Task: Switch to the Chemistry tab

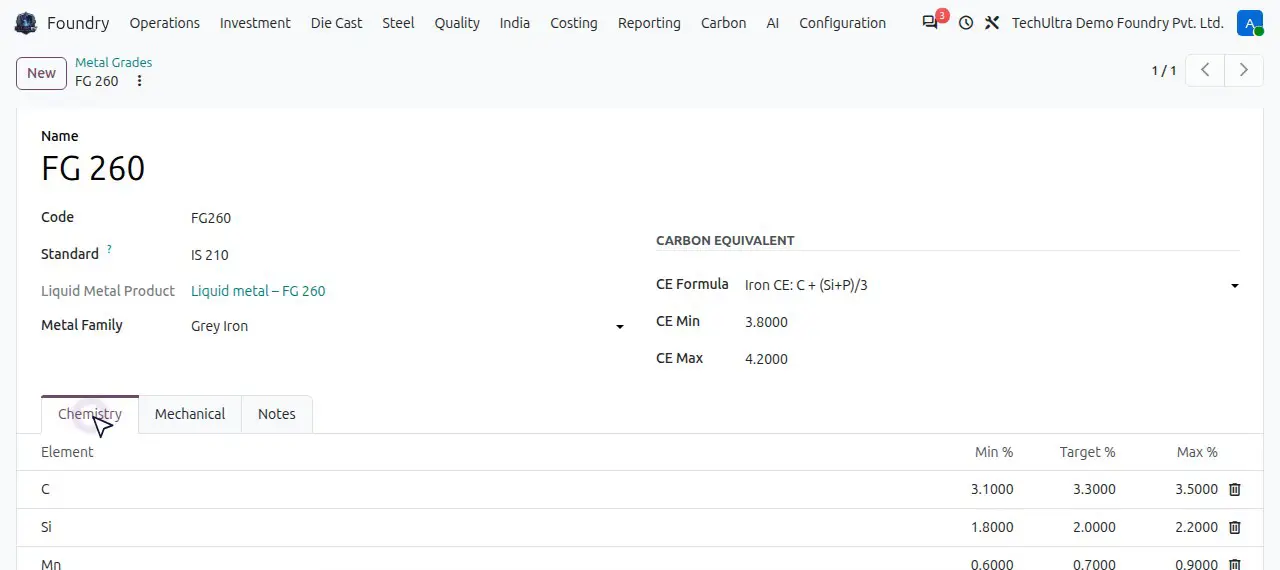Action: point(90,414)
